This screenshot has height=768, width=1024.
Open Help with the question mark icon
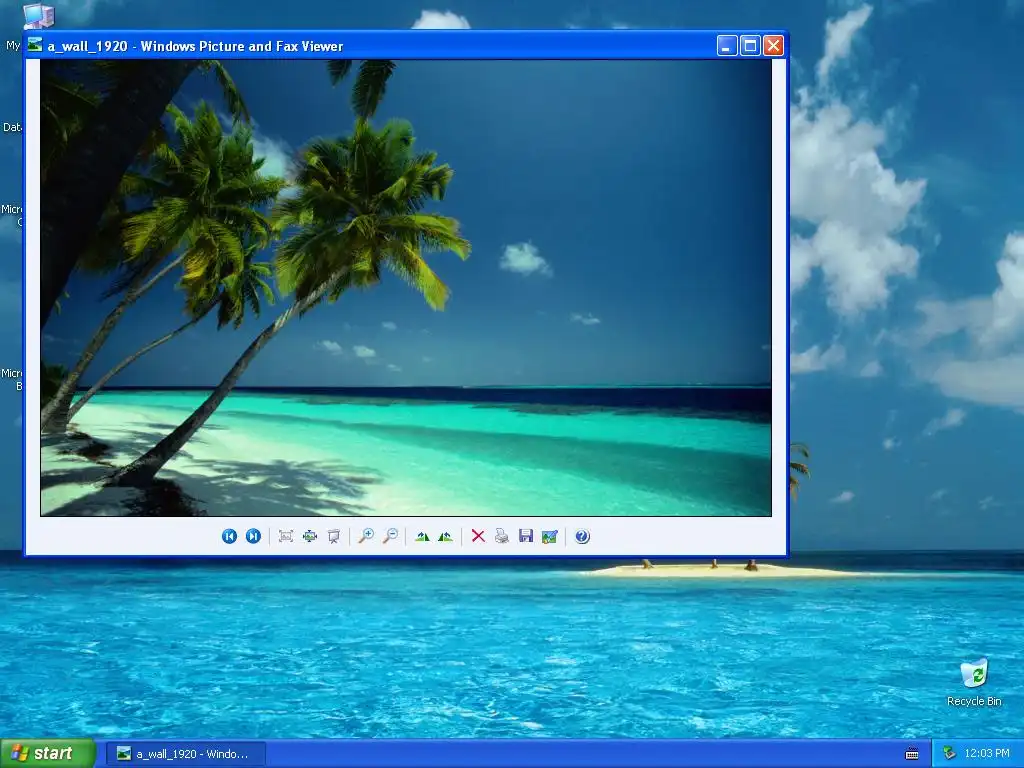(582, 536)
